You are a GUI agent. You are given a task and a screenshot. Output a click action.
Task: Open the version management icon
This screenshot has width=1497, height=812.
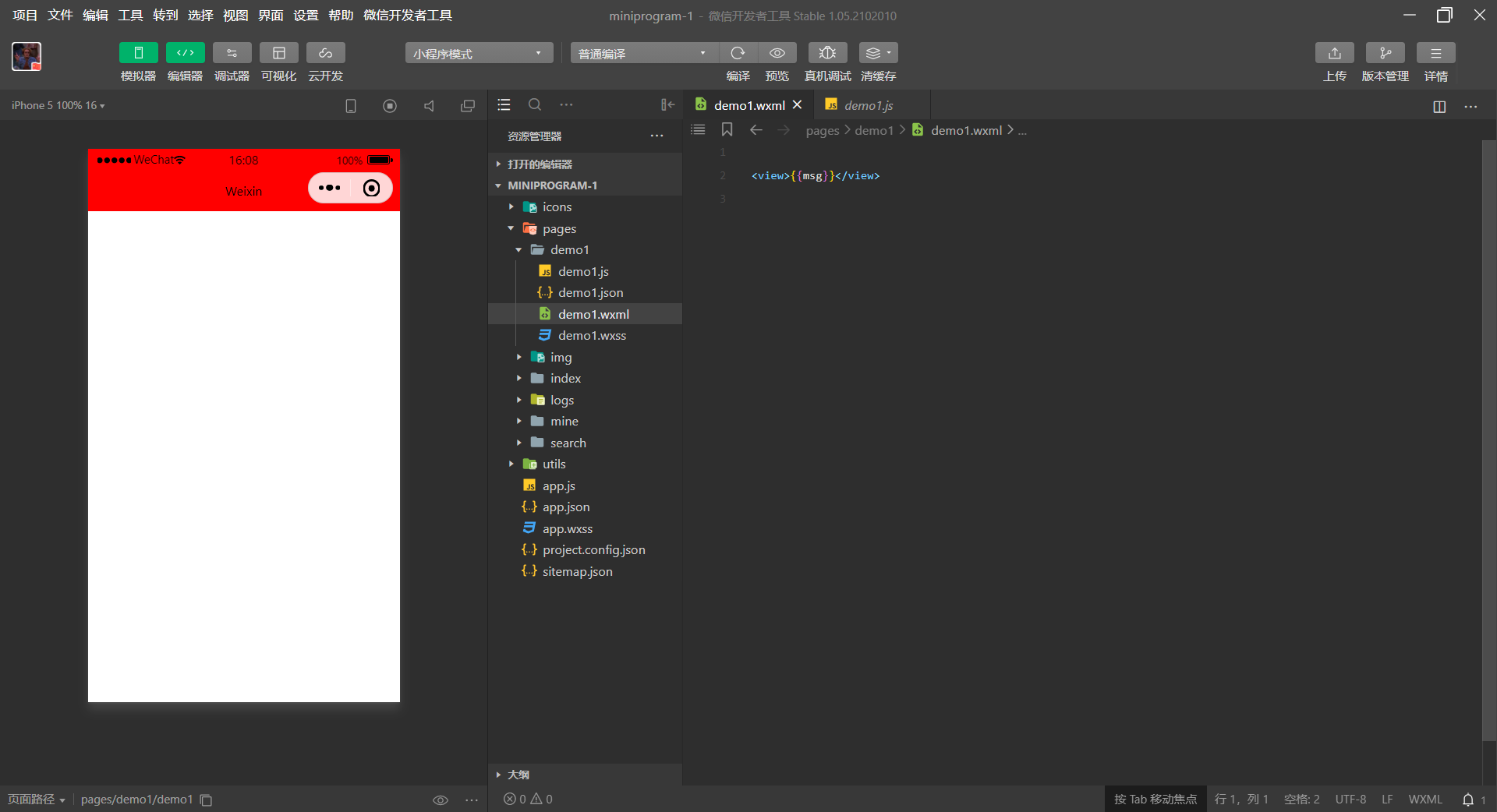click(x=1385, y=53)
